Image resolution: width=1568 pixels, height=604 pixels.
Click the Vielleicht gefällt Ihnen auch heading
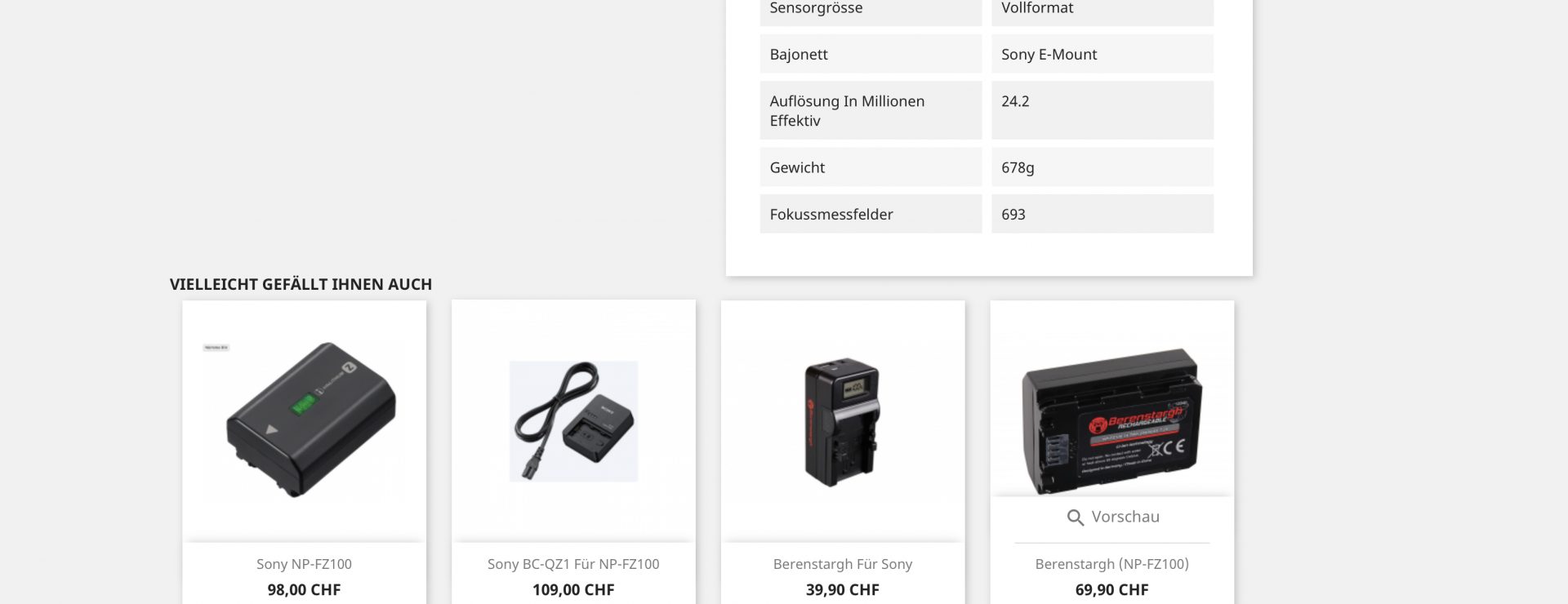(301, 284)
